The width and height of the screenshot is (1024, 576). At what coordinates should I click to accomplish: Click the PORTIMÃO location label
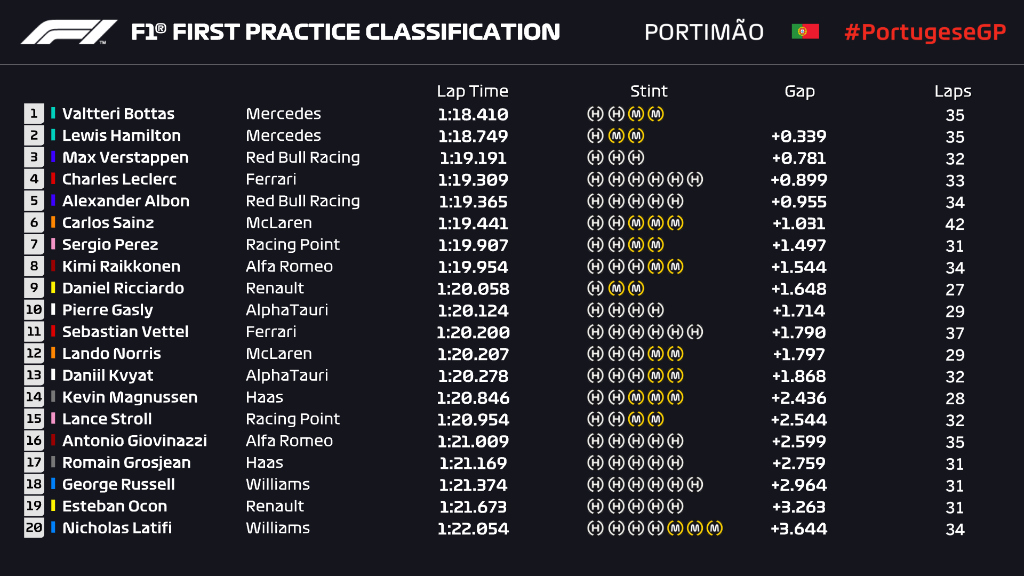704,32
